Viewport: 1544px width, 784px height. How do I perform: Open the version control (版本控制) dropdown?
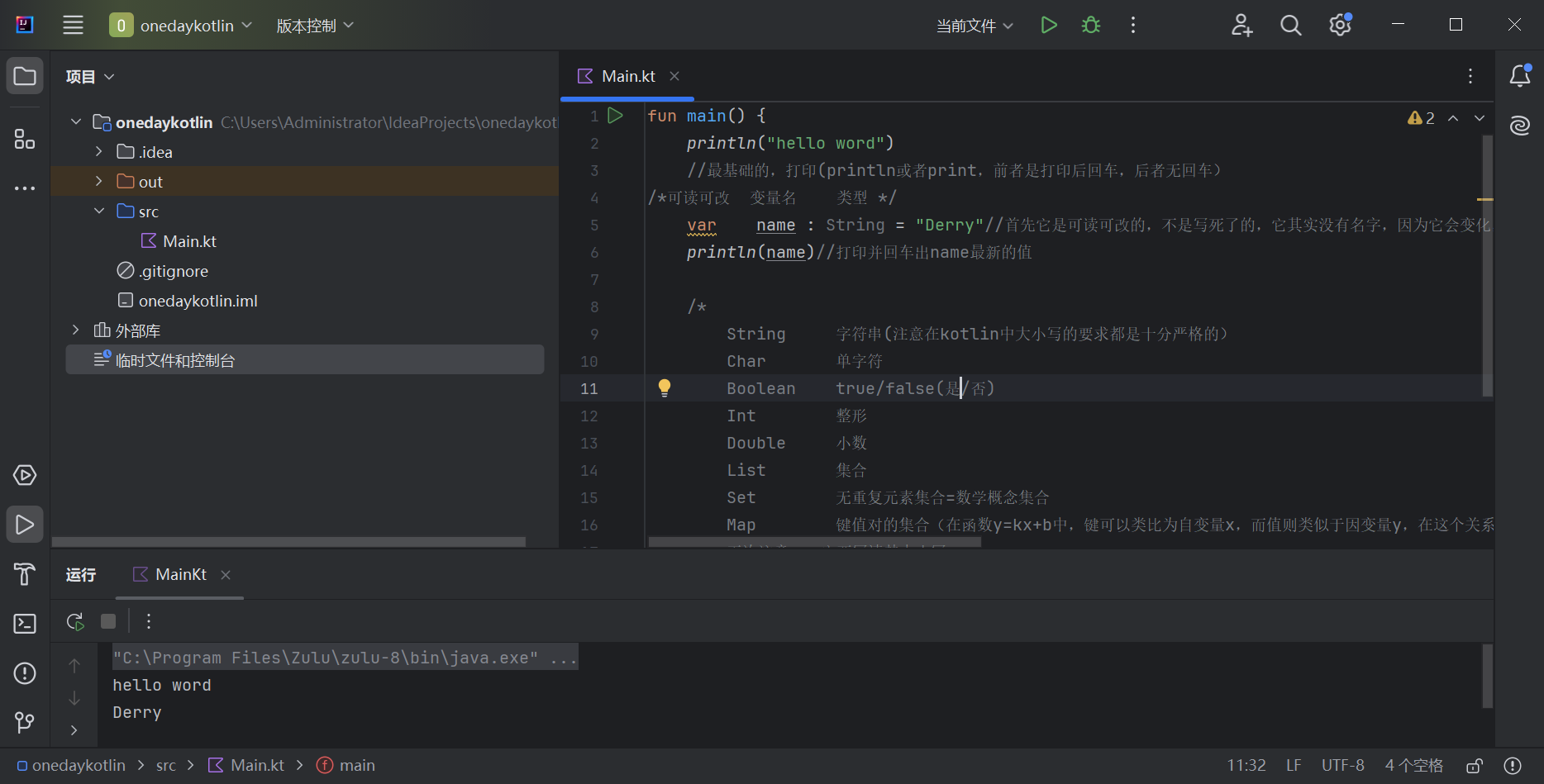tap(315, 26)
